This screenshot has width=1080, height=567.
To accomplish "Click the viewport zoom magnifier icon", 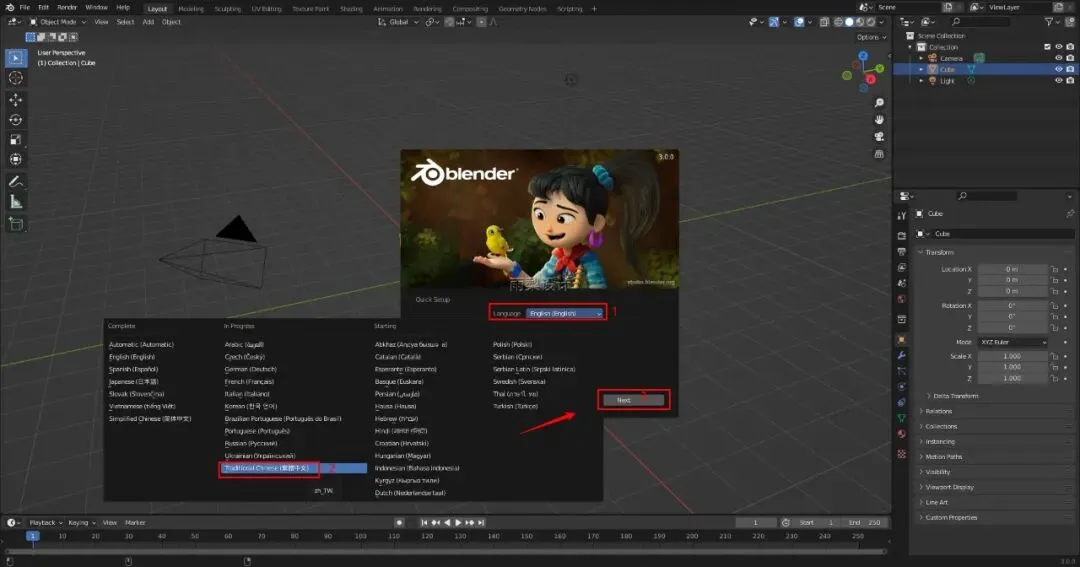I will point(879,103).
